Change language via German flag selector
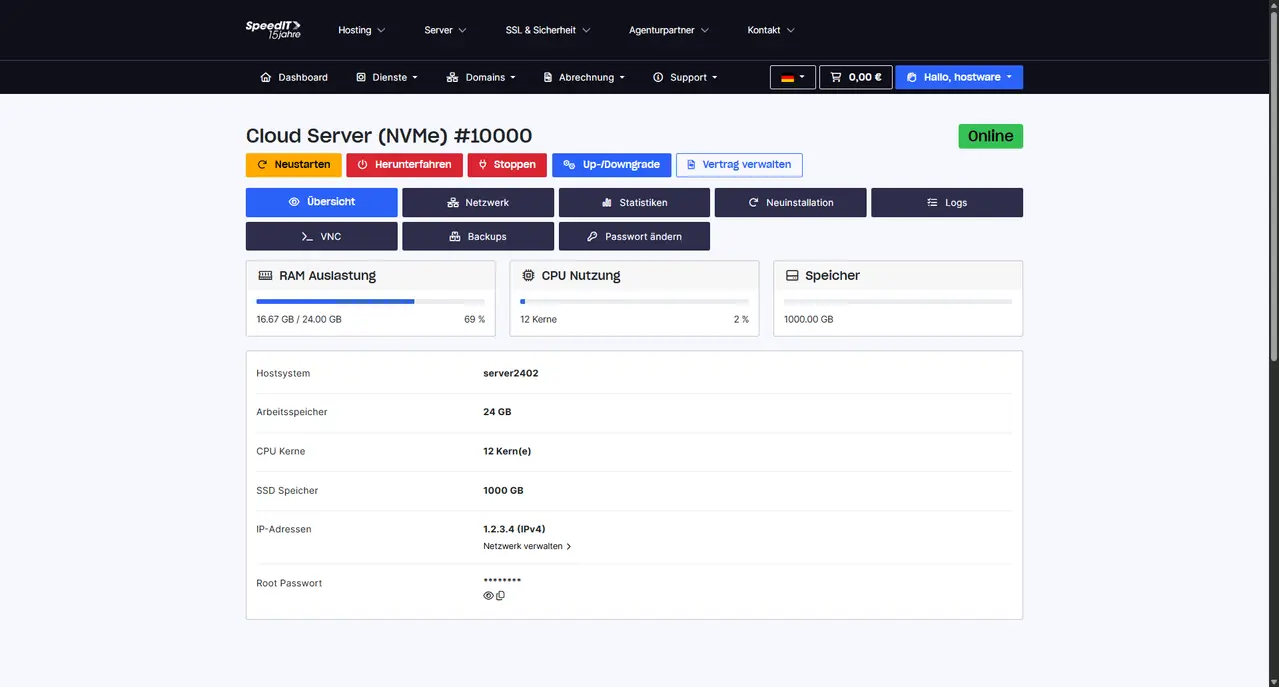This screenshot has width=1279, height=687. 793,77
